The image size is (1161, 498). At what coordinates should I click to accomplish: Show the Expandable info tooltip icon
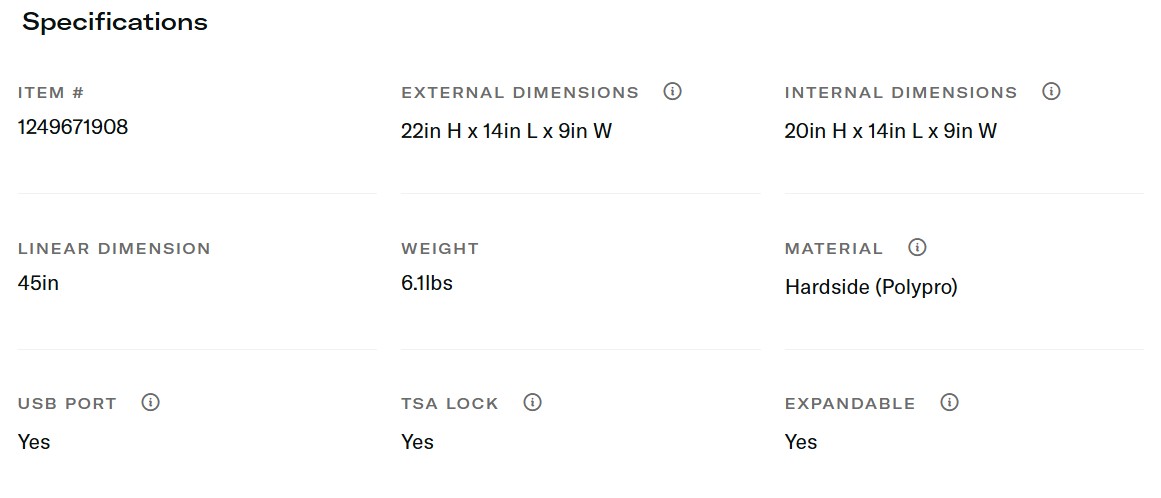pyautogui.click(x=949, y=403)
